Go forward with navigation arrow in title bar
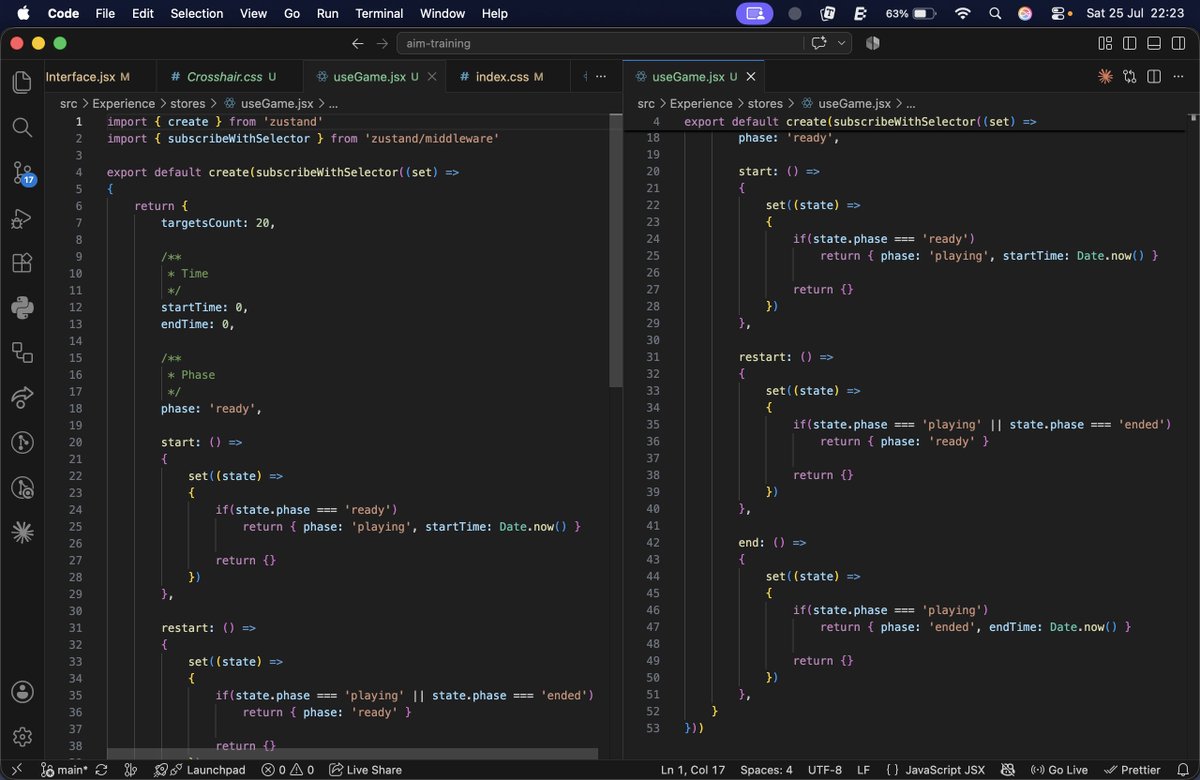 [382, 44]
